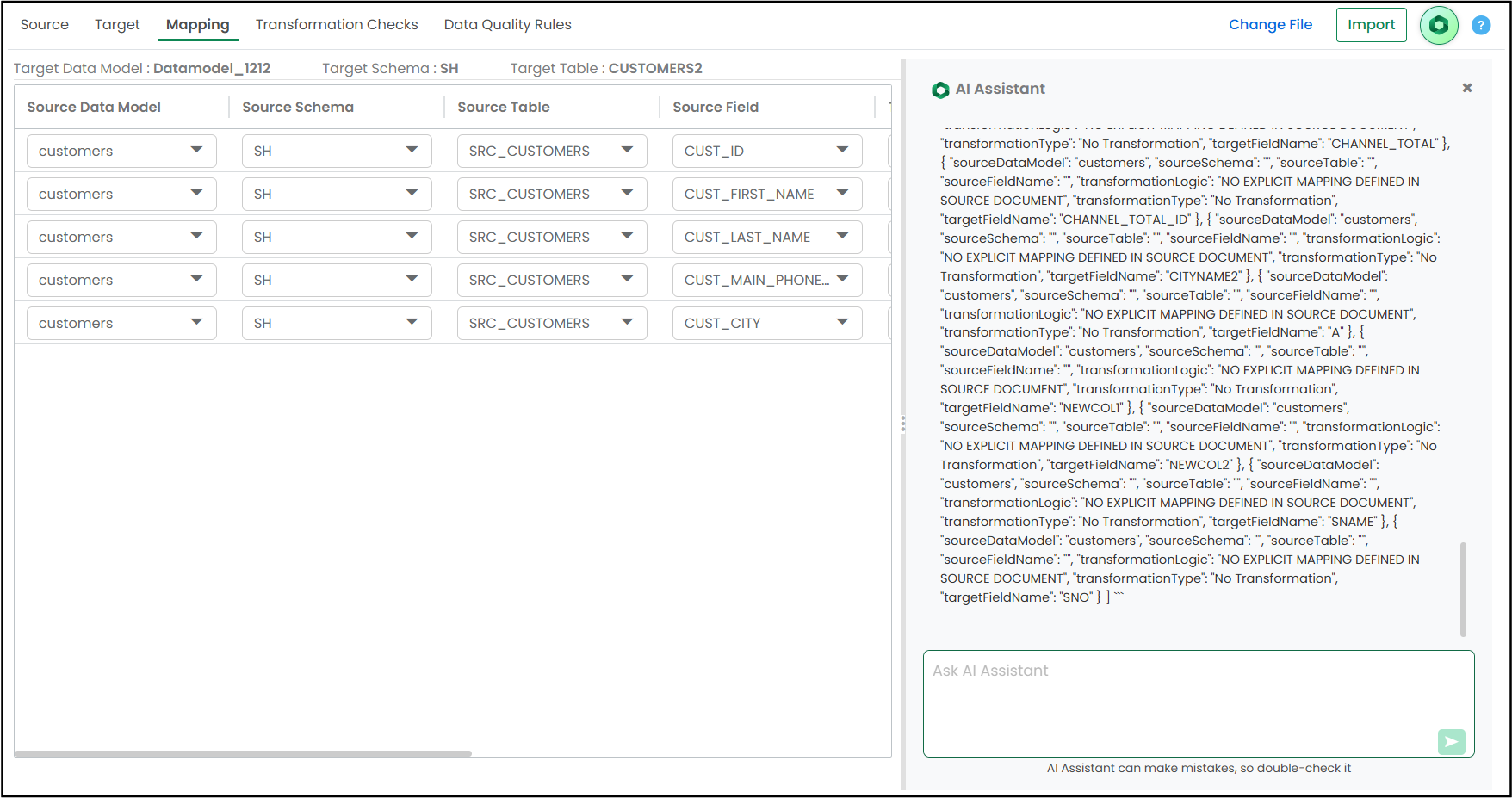Open Source Table dropdown in CUST_CITY row
The image size is (1512, 798).
[x=552, y=323]
